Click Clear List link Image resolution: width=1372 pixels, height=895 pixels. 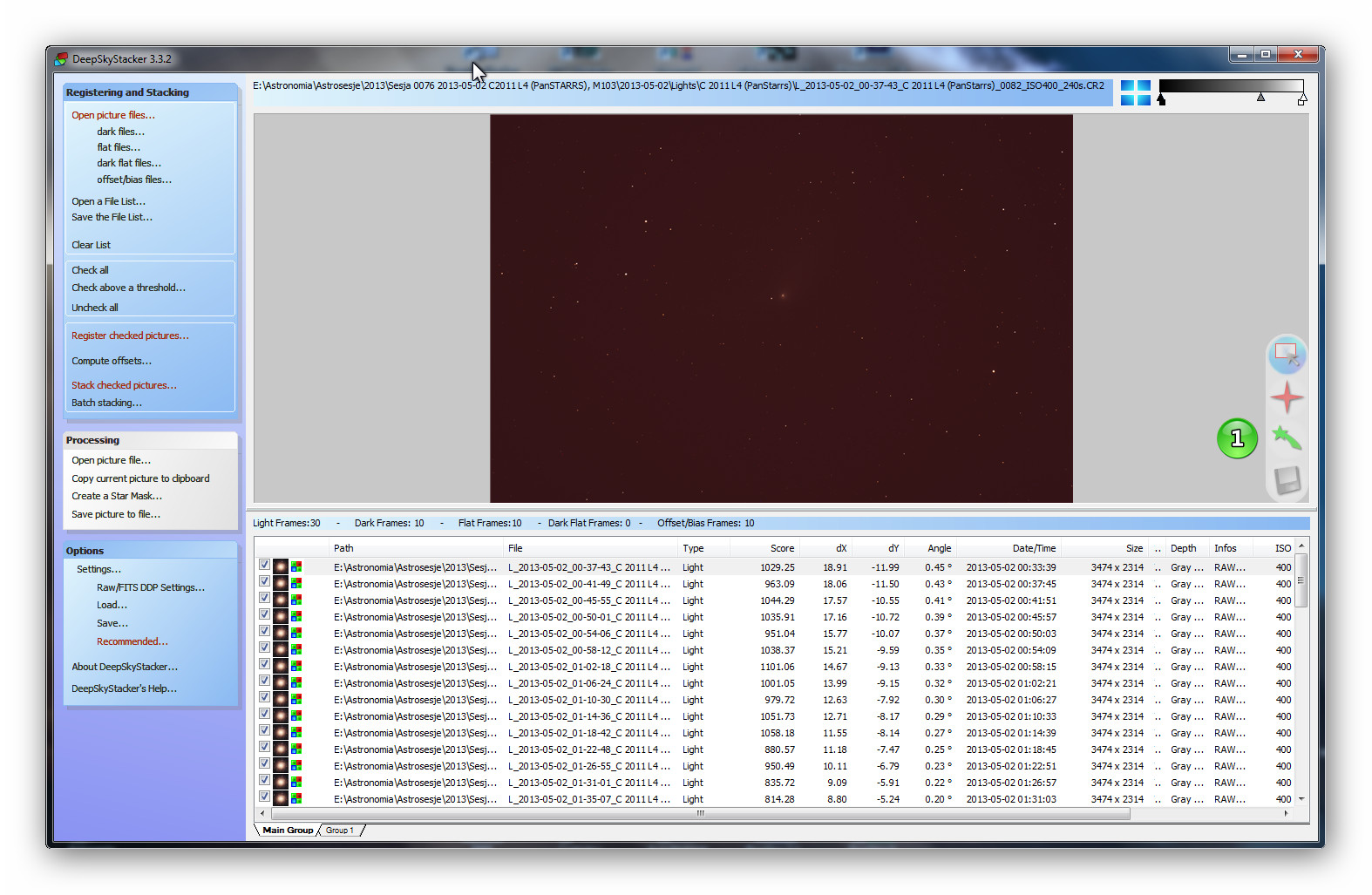click(91, 245)
